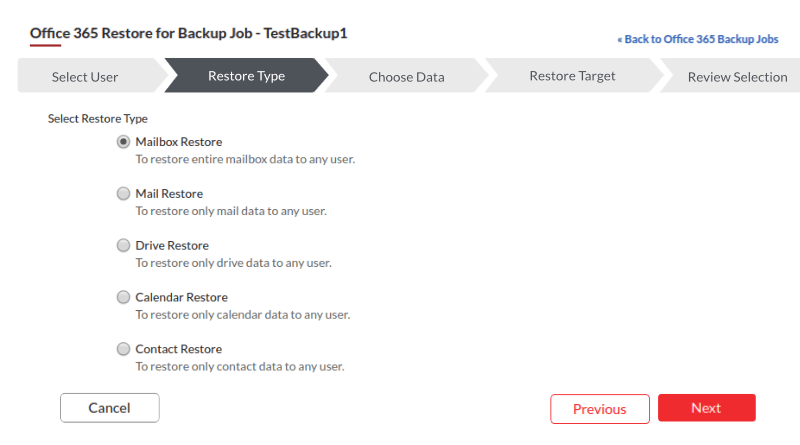Viewport: 800px width, 445px height.
Task: Open the Restore Type wizard step
Action: click(246, 76)
